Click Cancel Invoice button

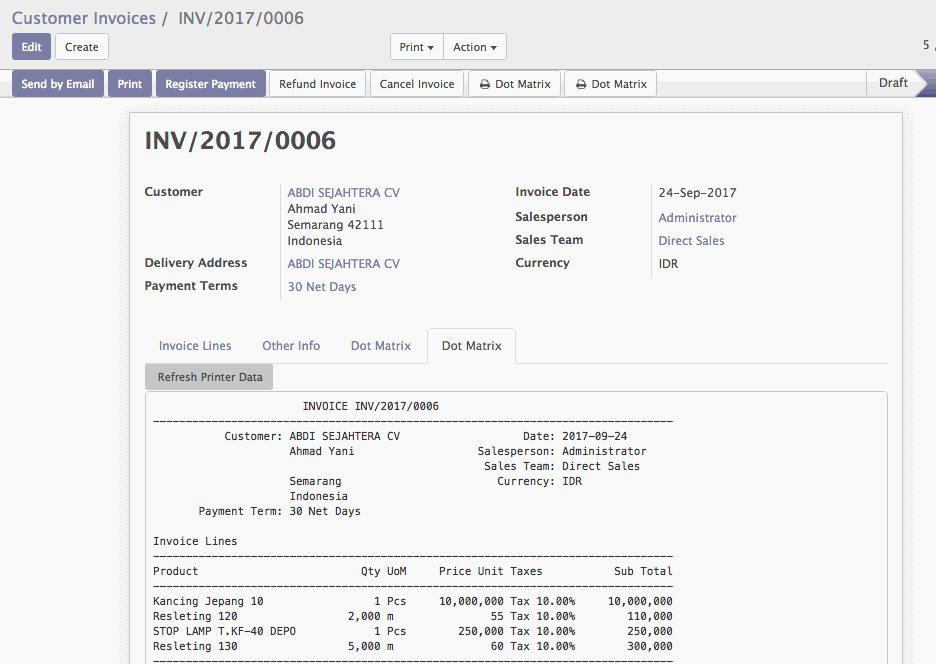tap(417, 84)
